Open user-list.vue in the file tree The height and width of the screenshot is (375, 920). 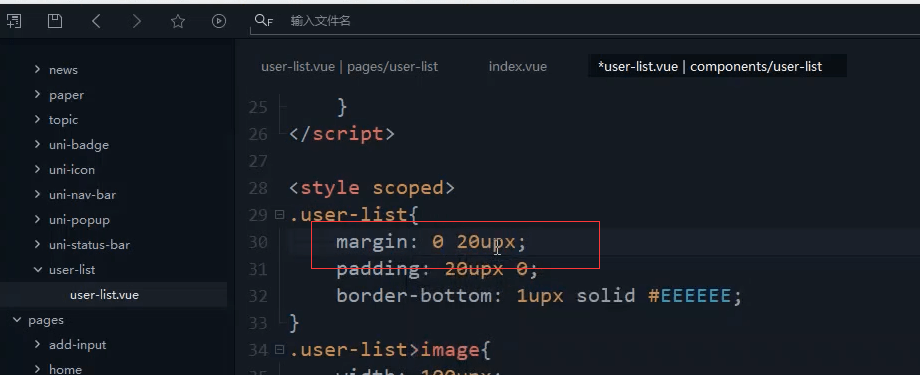click(104, 295)
